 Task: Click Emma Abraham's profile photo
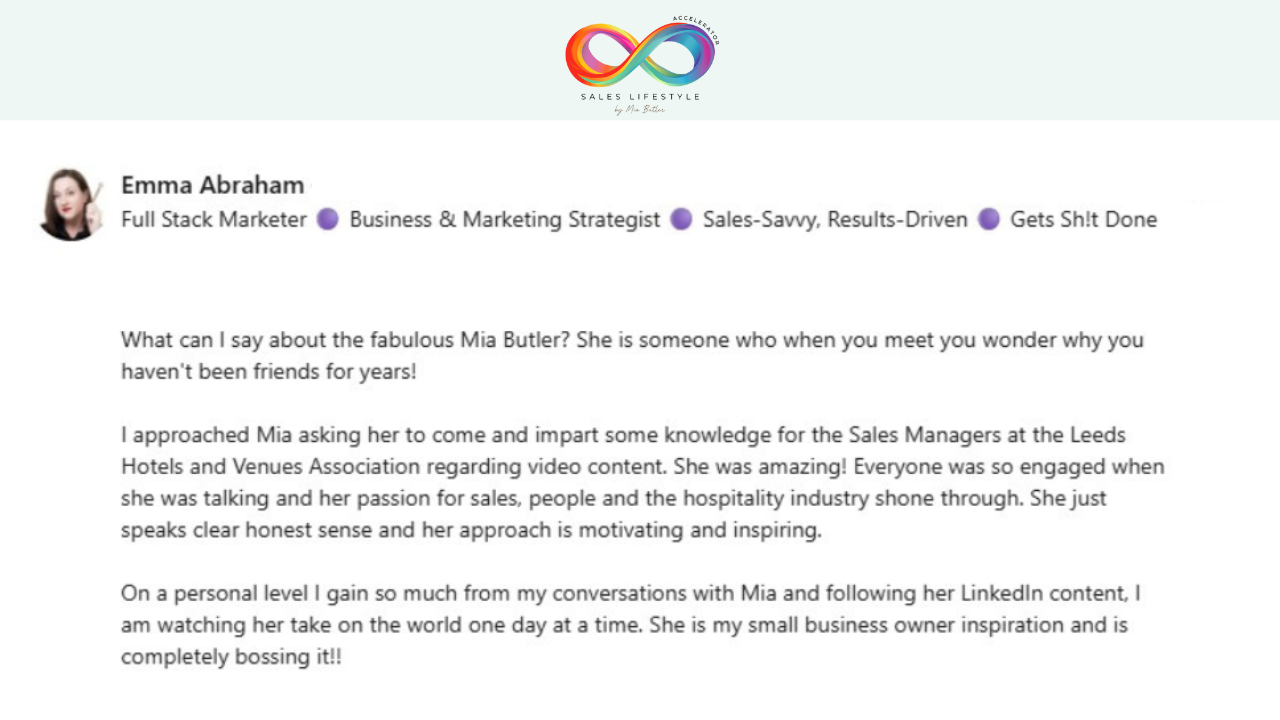click(x=70, y=204)
